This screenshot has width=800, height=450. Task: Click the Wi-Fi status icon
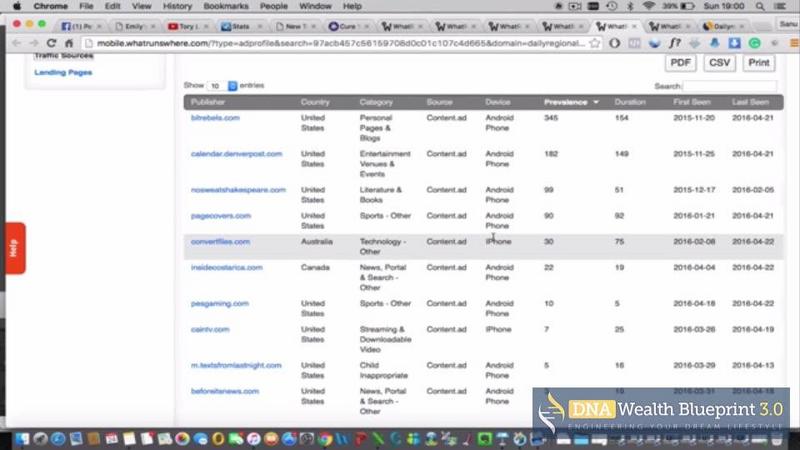pos(648,6)
